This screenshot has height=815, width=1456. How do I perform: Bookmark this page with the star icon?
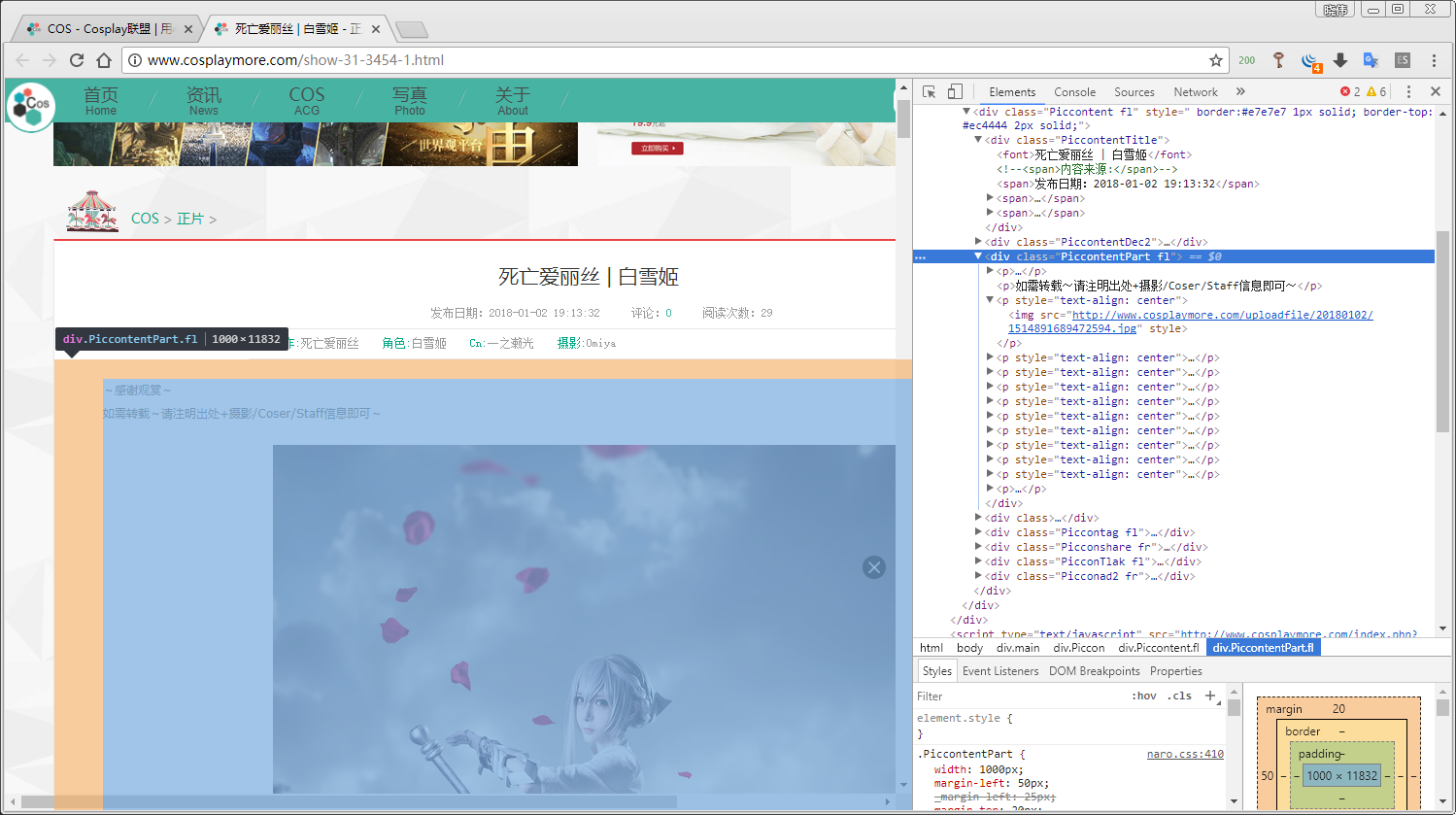pos(1216,60)
